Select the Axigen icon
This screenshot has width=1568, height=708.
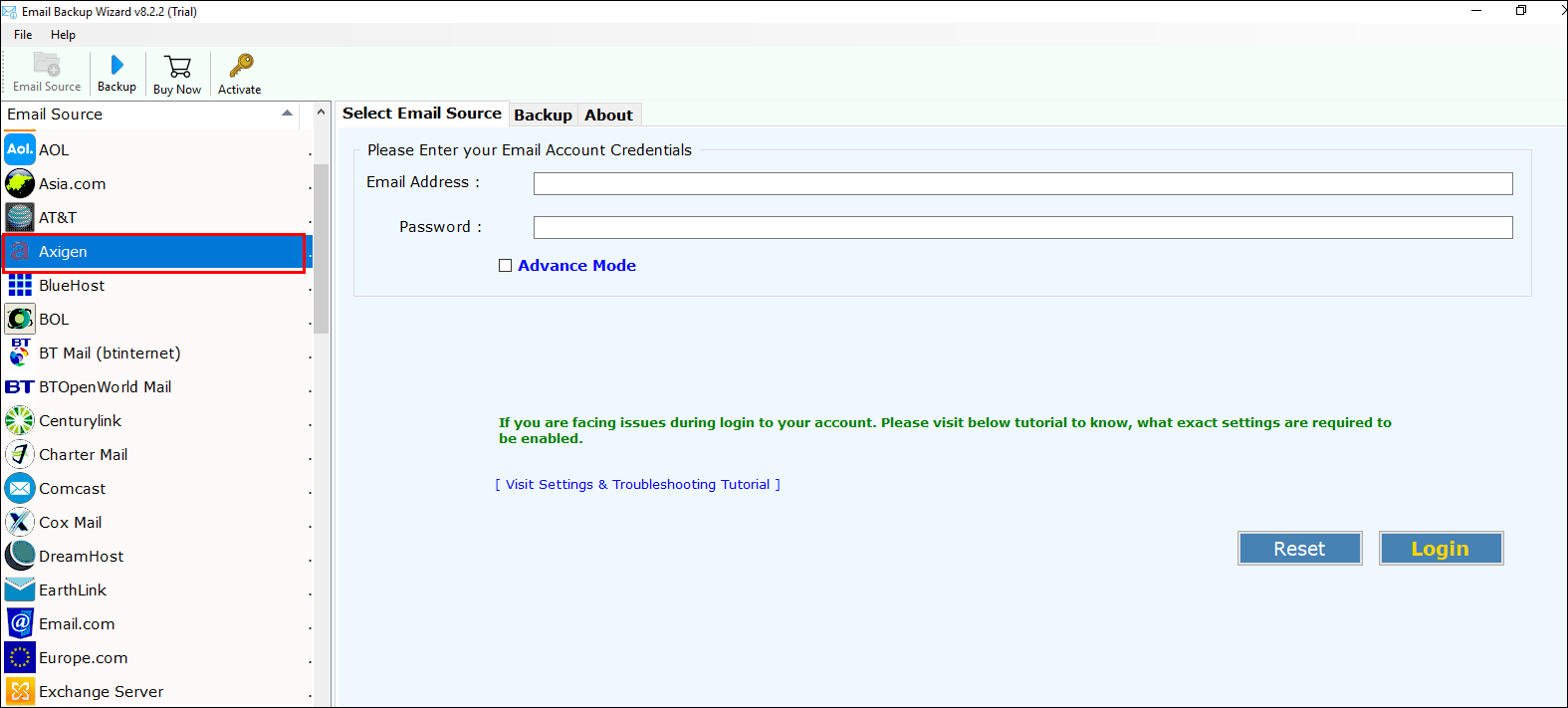point(20,251)
